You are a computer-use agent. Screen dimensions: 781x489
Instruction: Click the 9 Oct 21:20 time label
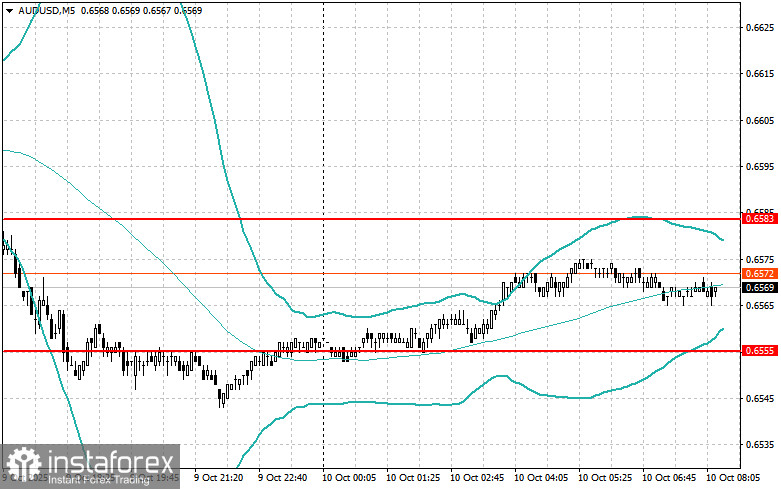(219, 478)
